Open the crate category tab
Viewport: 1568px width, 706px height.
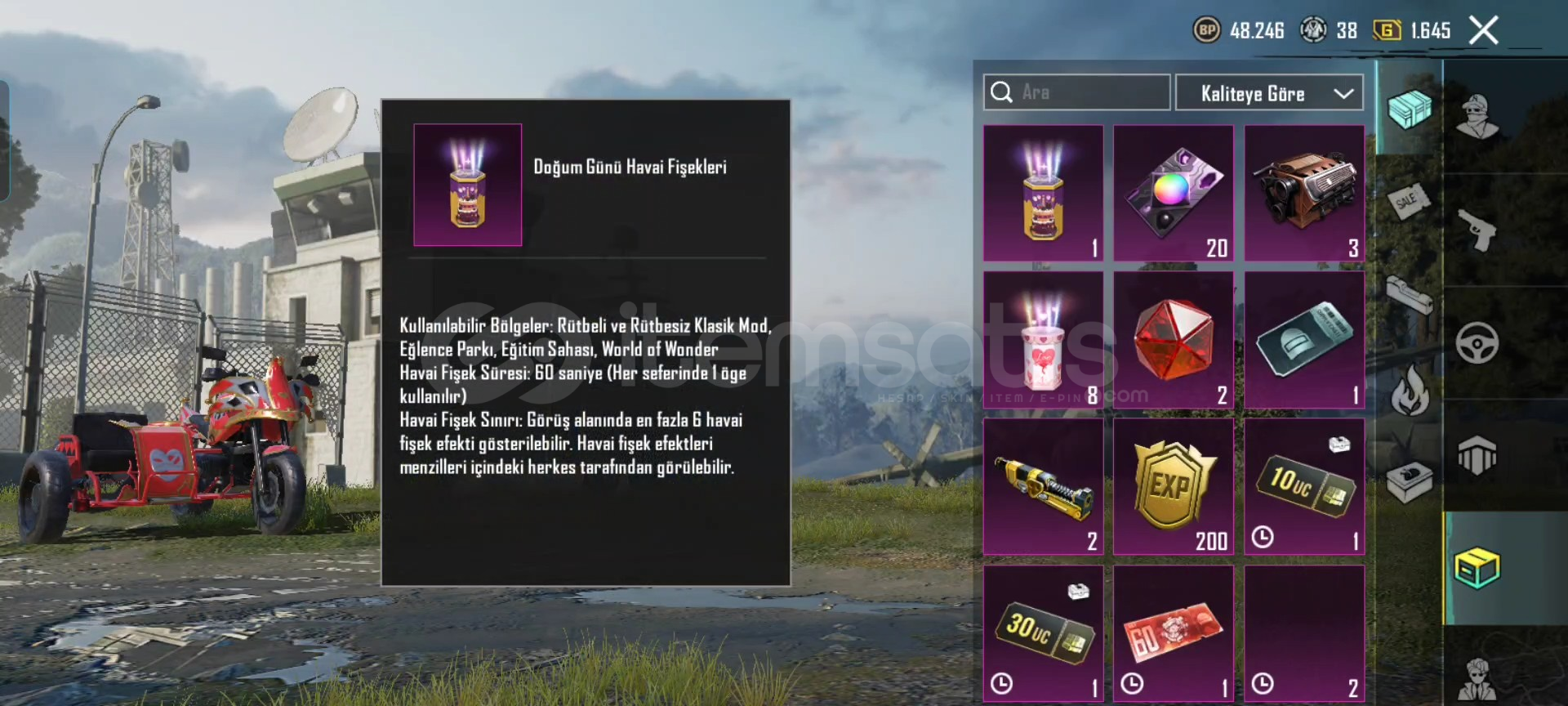[x=1410, y=109]
